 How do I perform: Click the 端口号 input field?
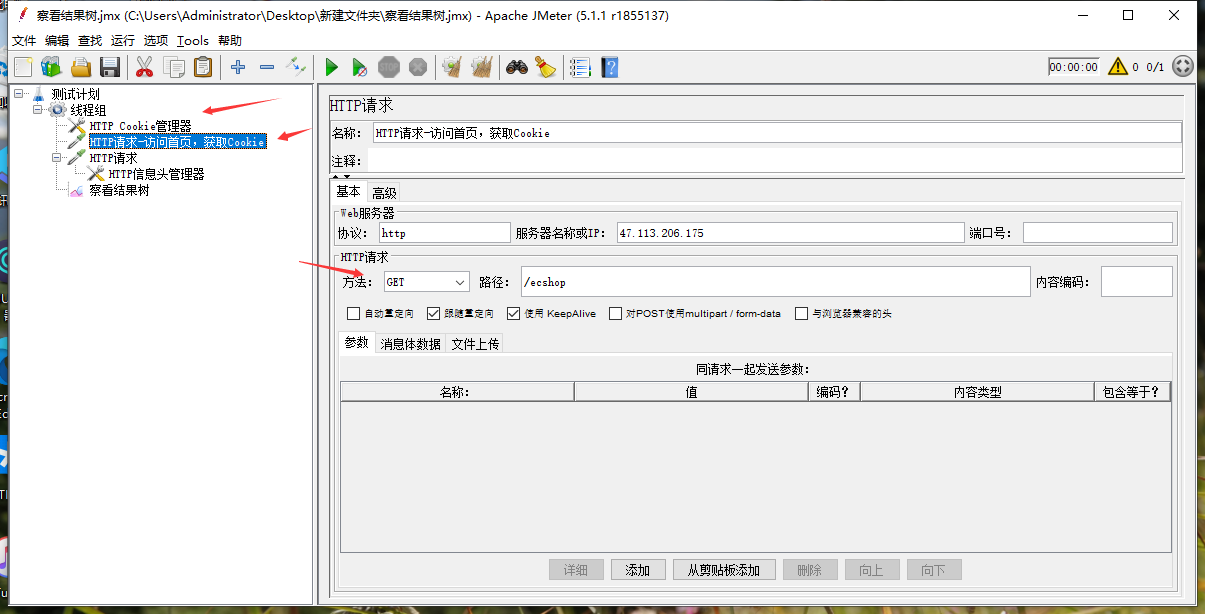click(1098, 233)
